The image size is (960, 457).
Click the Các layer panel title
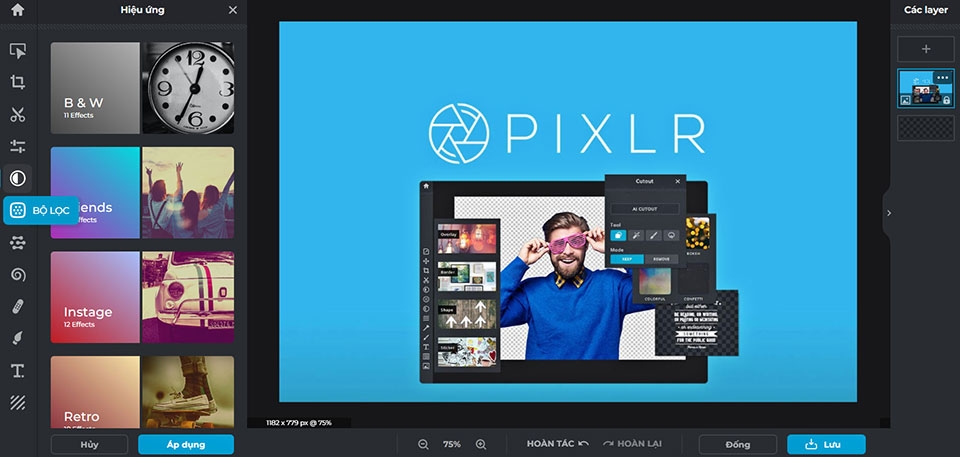tap(926, 10)
